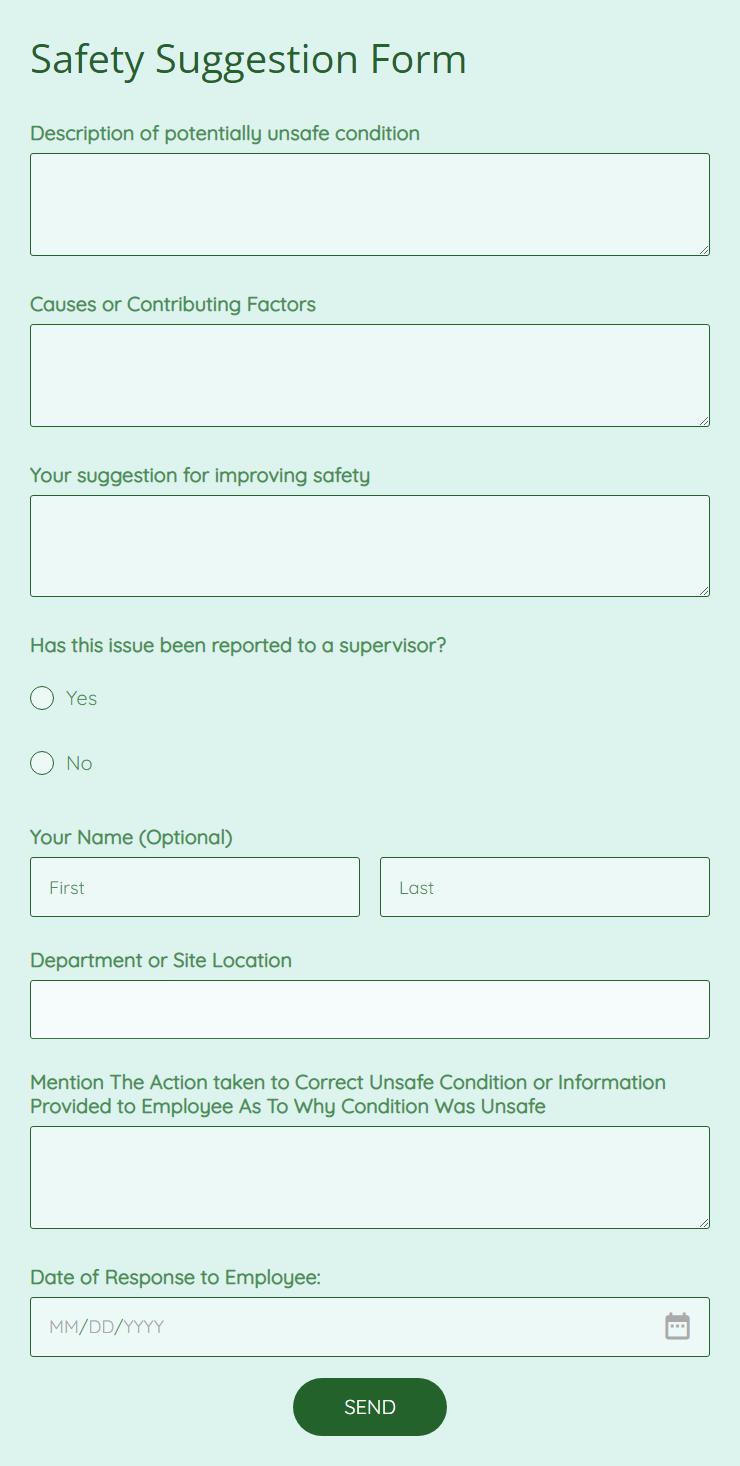Select the No radio button
The width and height of the screenshot is (740, 1466).
[x=42, y=763]
